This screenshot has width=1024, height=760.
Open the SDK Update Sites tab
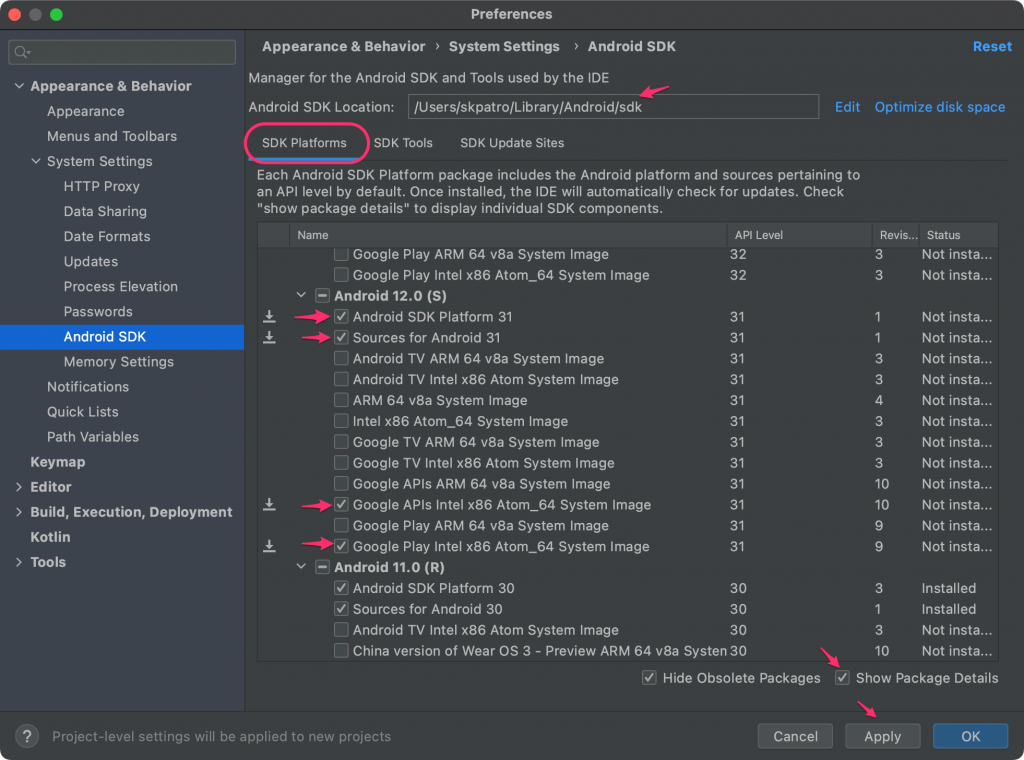tap(512, 143)
